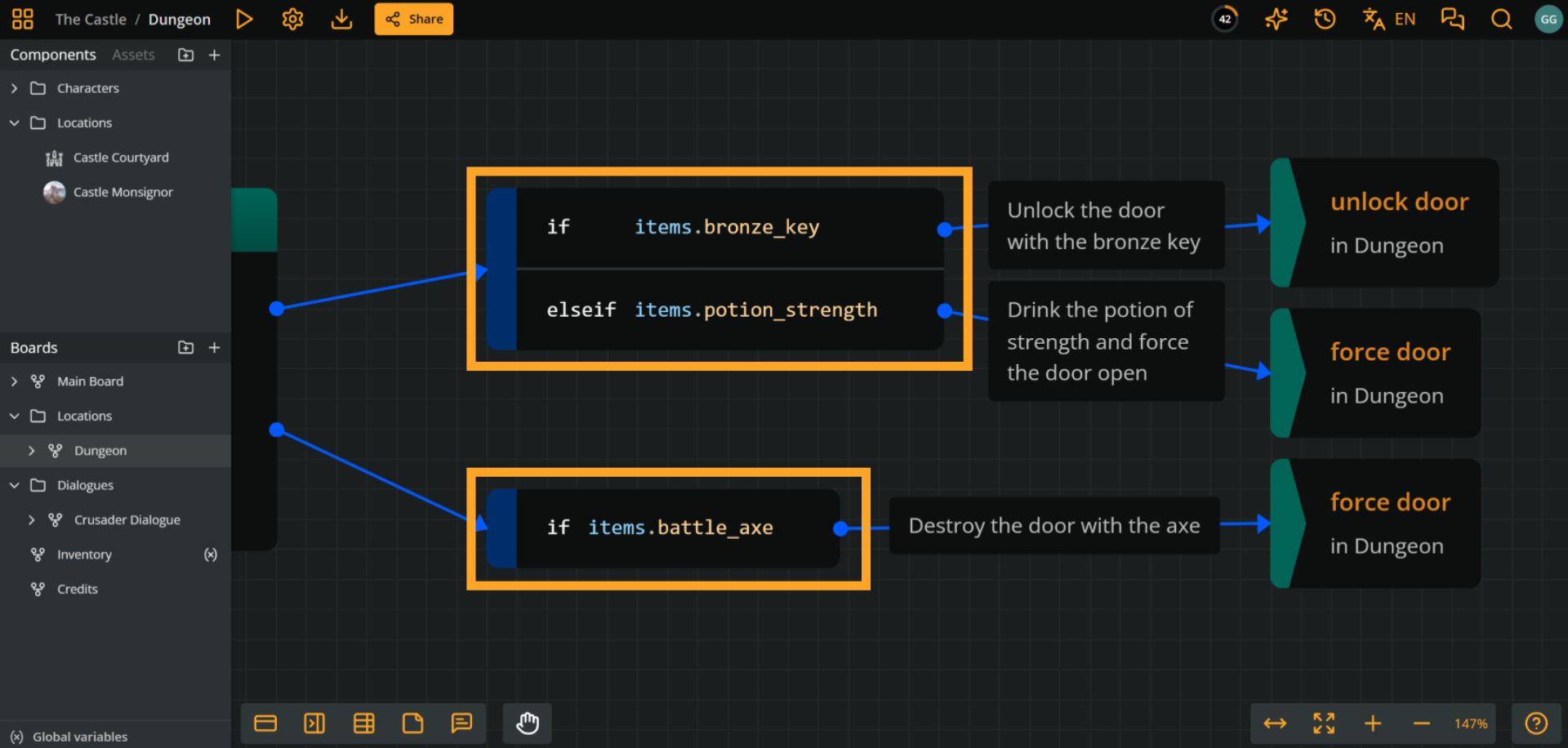Click the download export icon
Viewport: 1568px width, 748px height.
click(x=341, y=19)
